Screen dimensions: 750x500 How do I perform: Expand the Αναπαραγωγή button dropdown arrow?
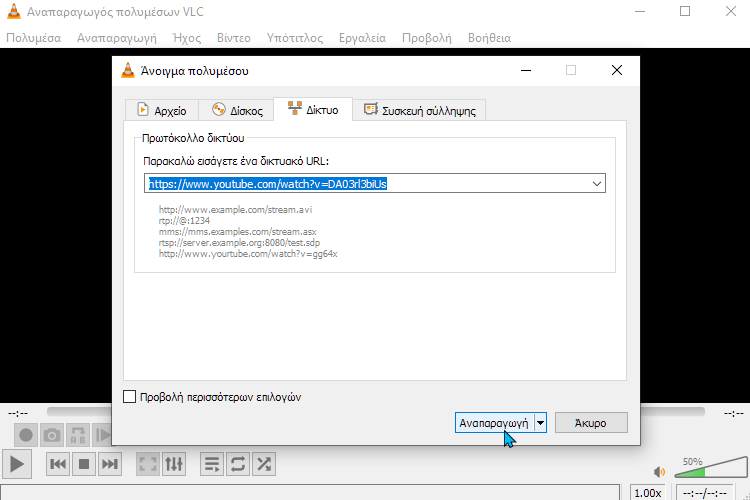pyautogui.click(x=540, y=423)
